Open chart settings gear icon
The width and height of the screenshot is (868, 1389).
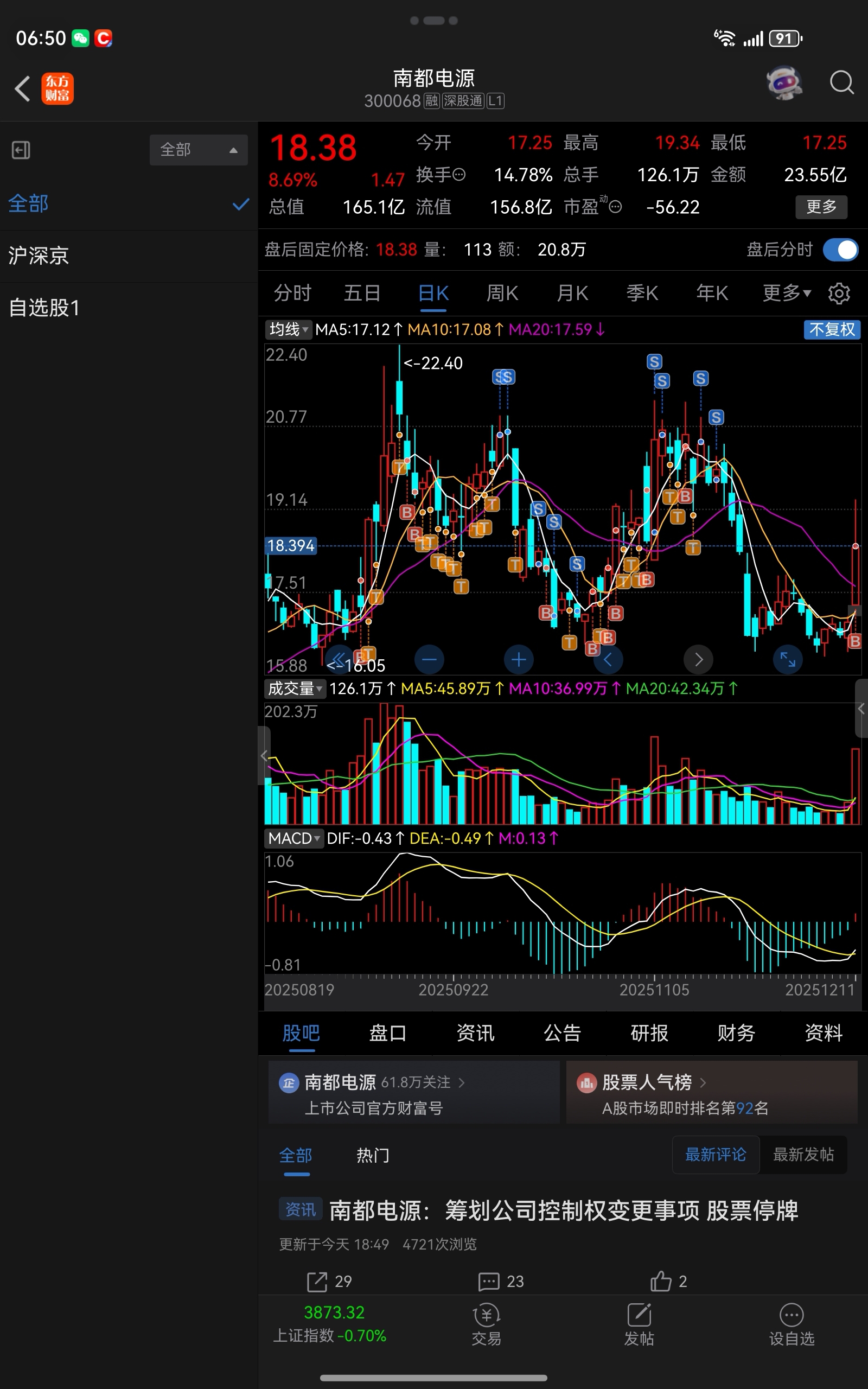tap(839, 294)
